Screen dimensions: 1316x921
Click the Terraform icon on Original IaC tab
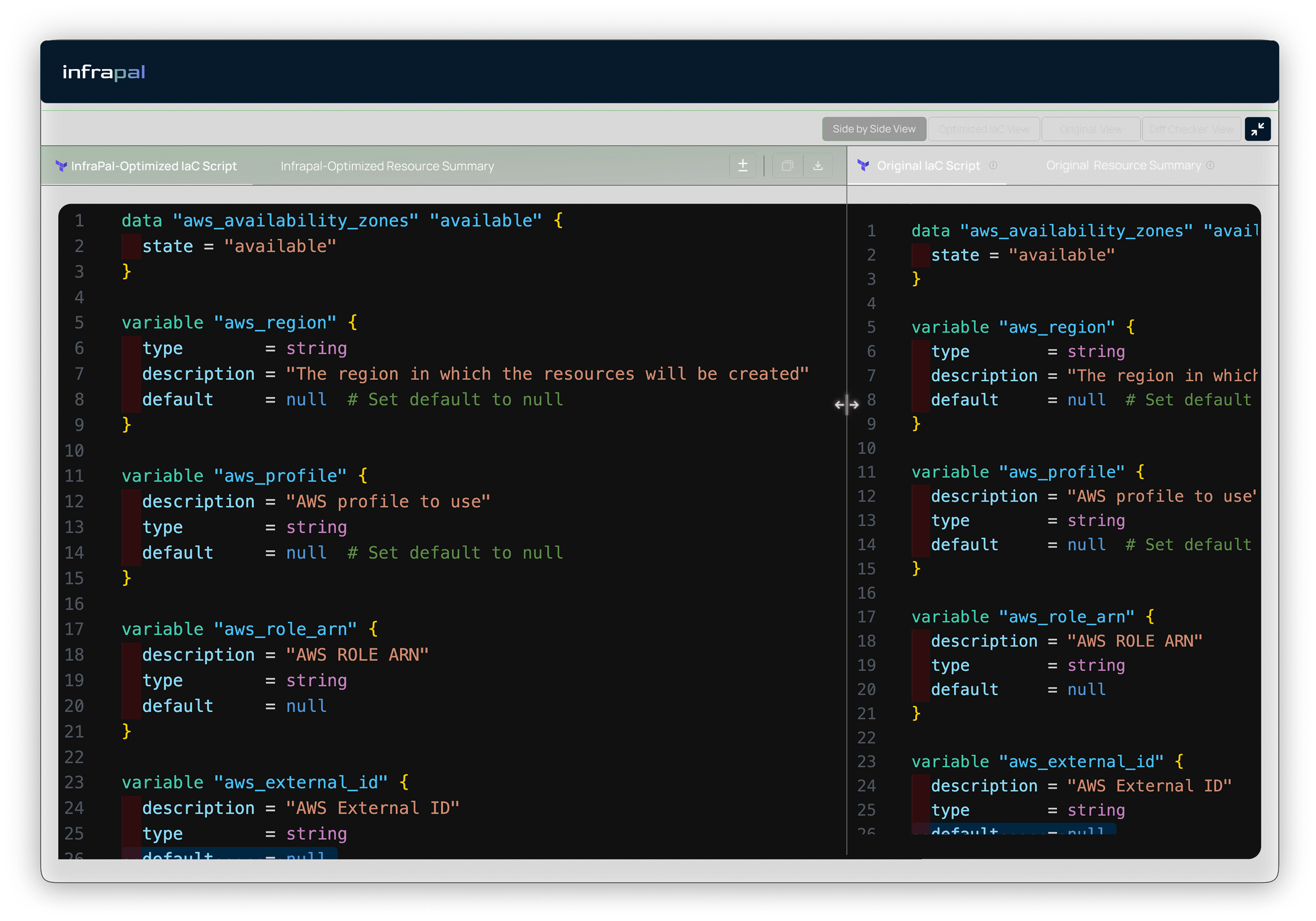pos(863,166)
